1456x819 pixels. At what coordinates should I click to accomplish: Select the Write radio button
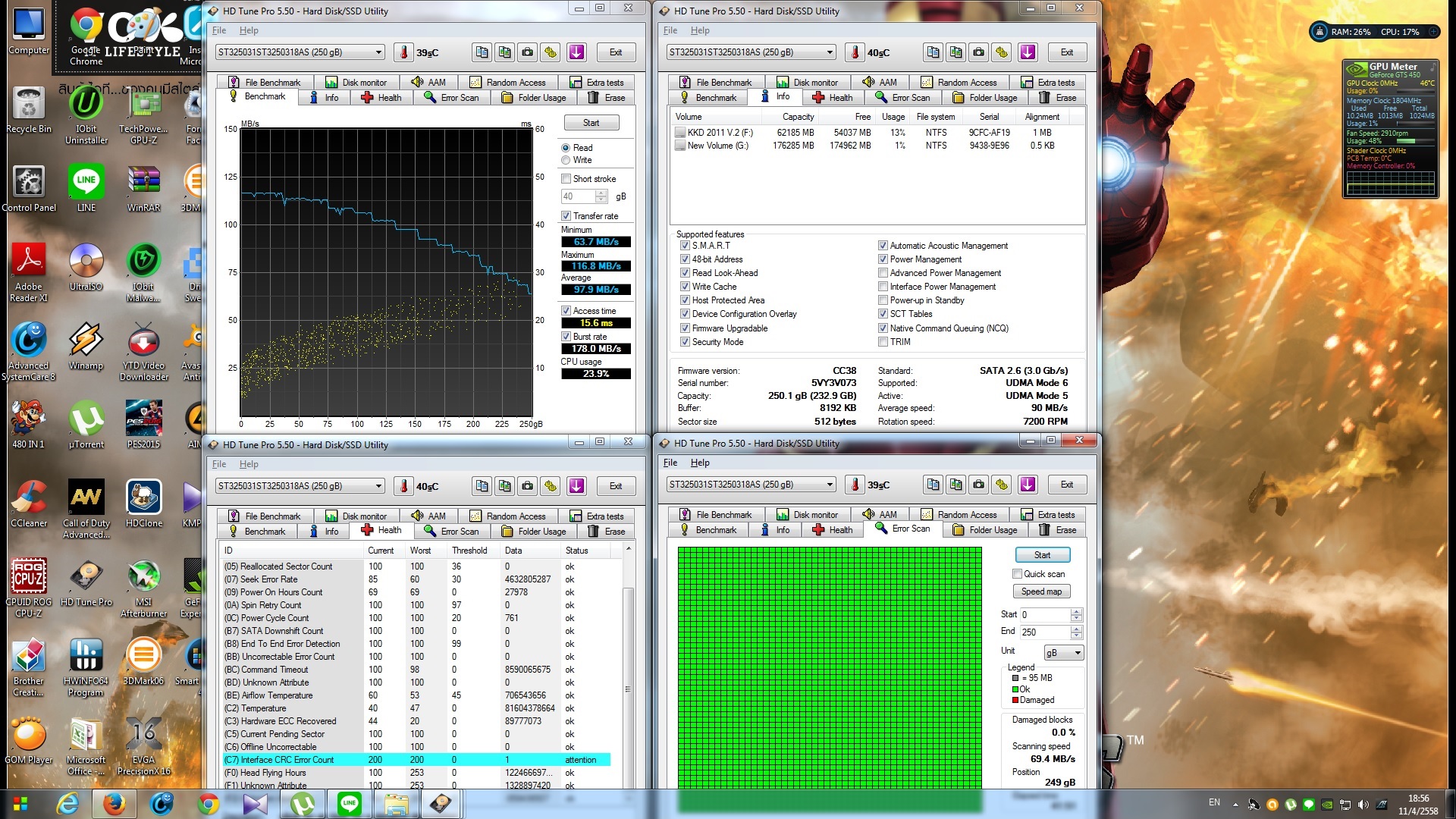tap(566, 160)
